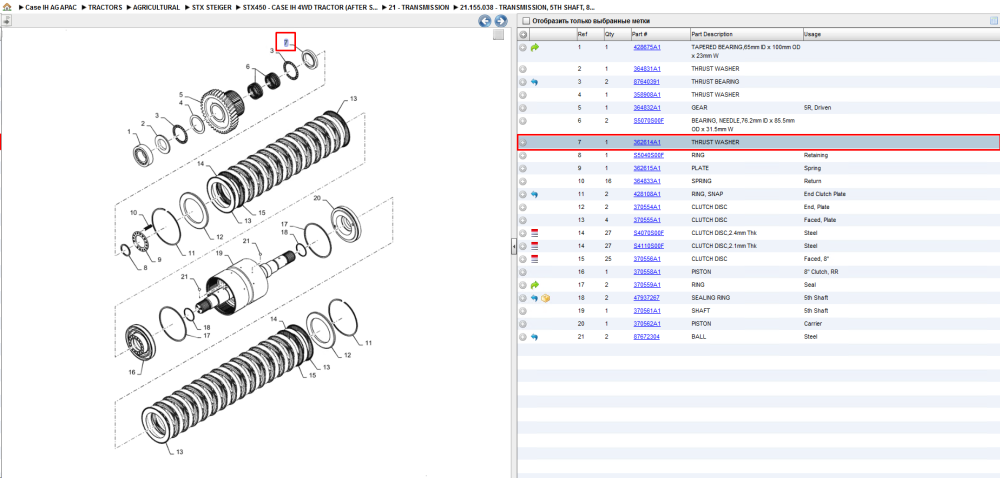1000x478 pixels.
Task: Open notes icon on the 370556A1 row
Action: (534, 259)
